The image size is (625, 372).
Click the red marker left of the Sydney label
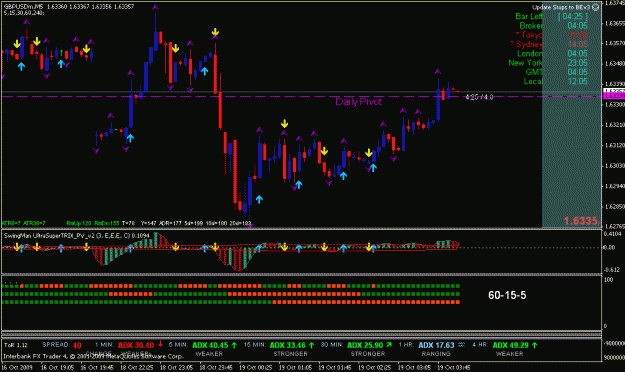(x=512, y=43)
